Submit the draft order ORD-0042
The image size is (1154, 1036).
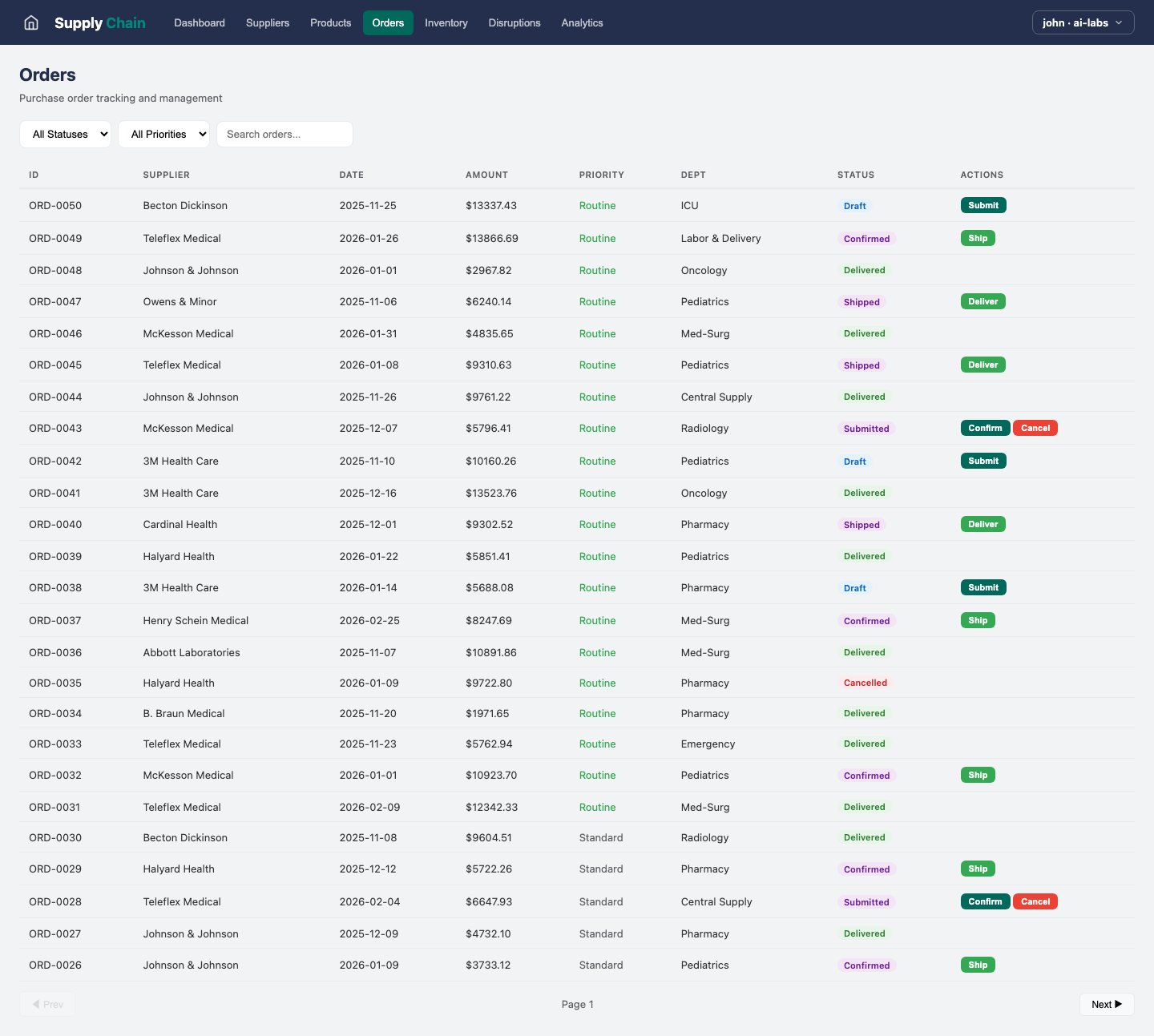click(983, 461)
